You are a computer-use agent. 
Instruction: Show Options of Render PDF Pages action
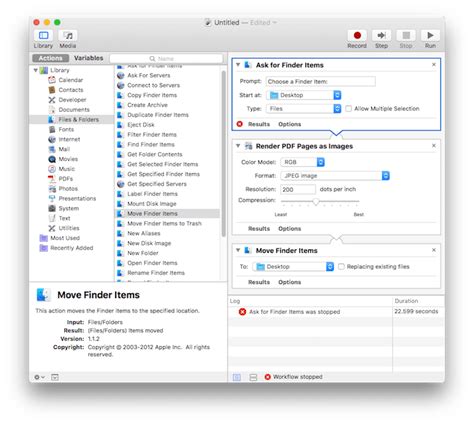(x=290, y=229)
